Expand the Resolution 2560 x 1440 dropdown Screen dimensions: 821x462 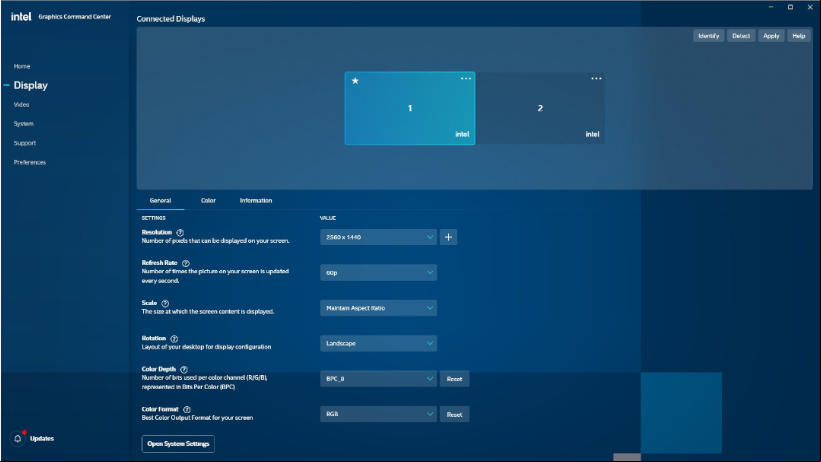[378, 237]
